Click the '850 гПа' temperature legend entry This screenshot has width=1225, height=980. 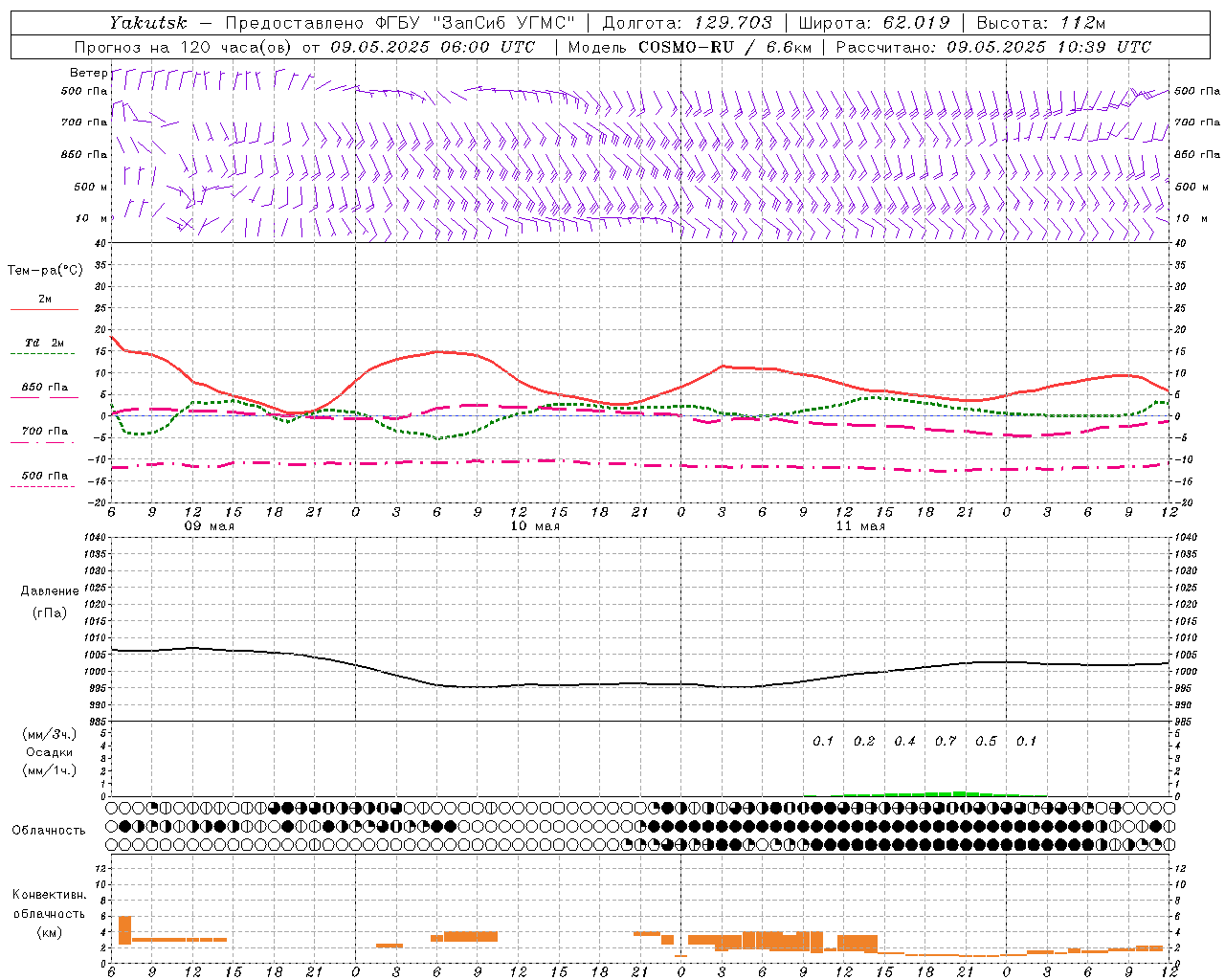45,388
